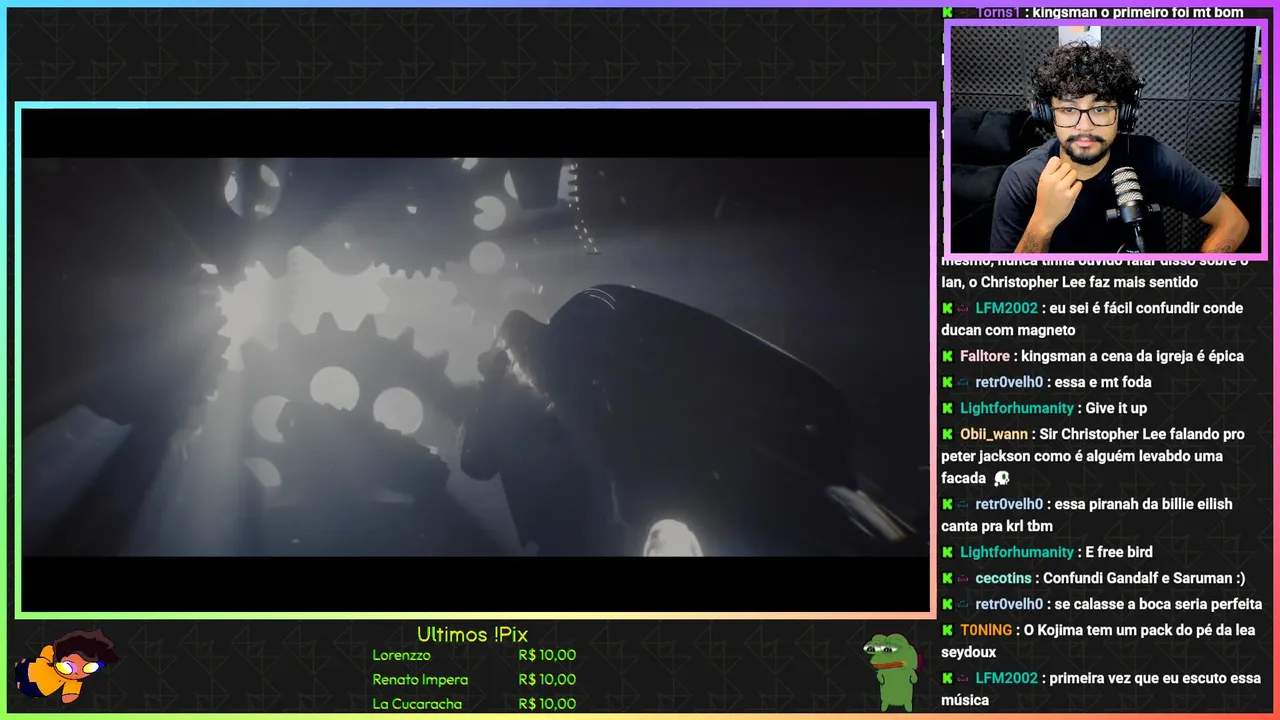Click the K badge on the "essa e mt foda" message

point(947,382)
